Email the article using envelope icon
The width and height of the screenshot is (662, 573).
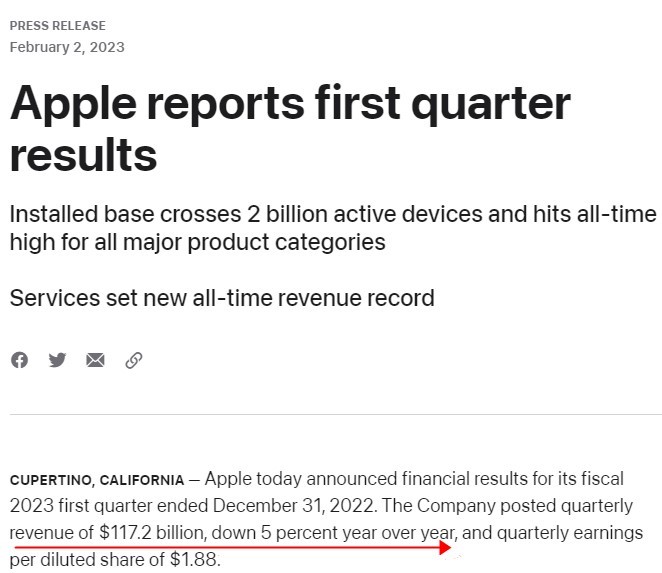click(95, 360)
